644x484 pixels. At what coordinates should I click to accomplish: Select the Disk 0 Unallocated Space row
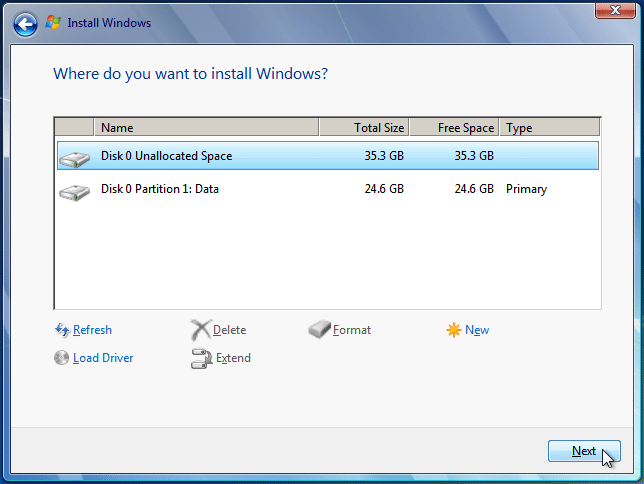[328, 156]
